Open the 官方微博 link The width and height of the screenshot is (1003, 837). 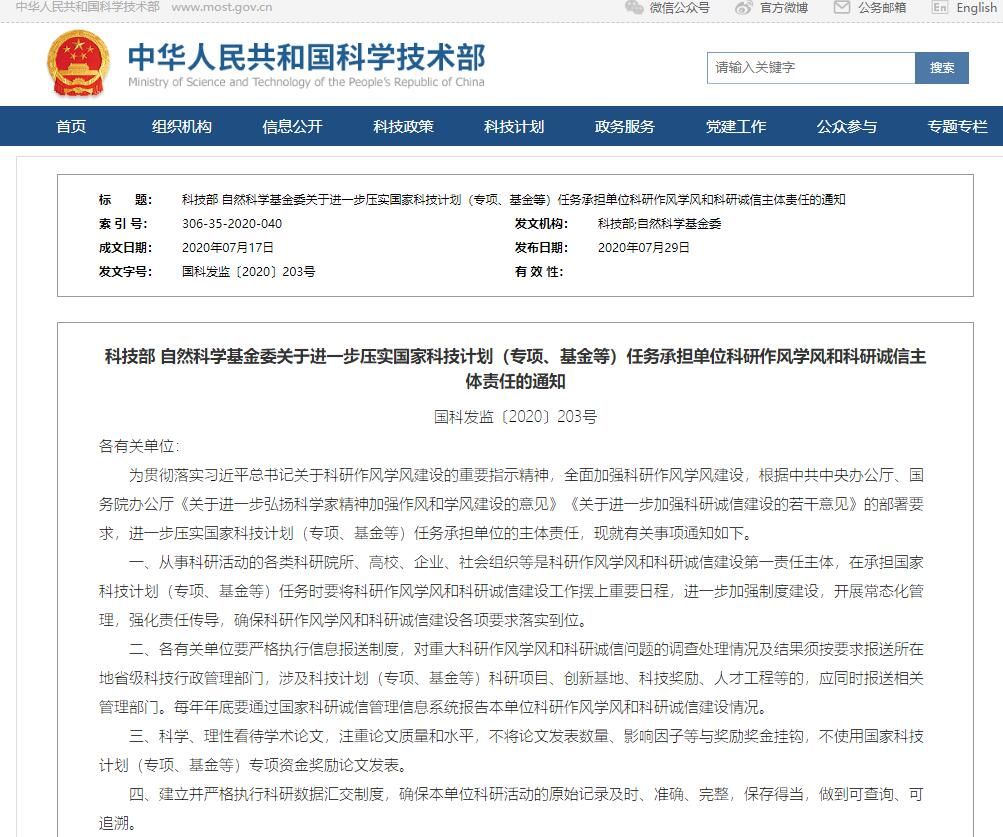(x=783, y=8)
